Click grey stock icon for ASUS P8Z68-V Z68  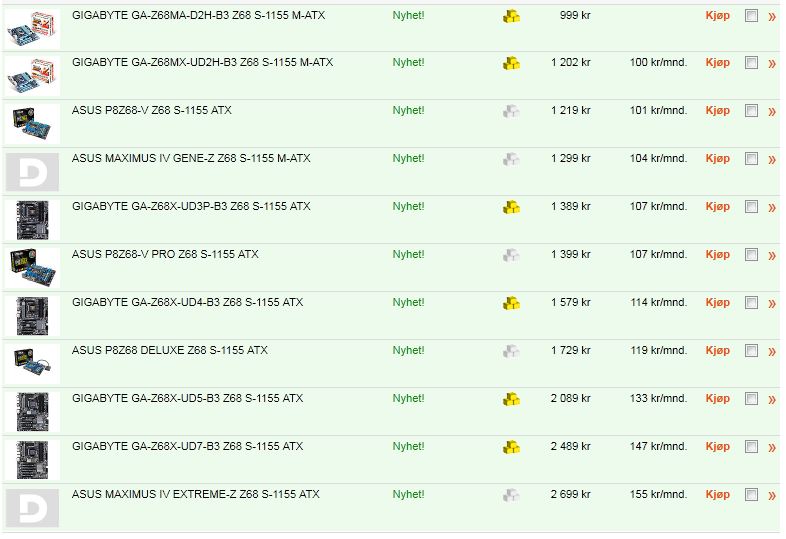[511, 111]
